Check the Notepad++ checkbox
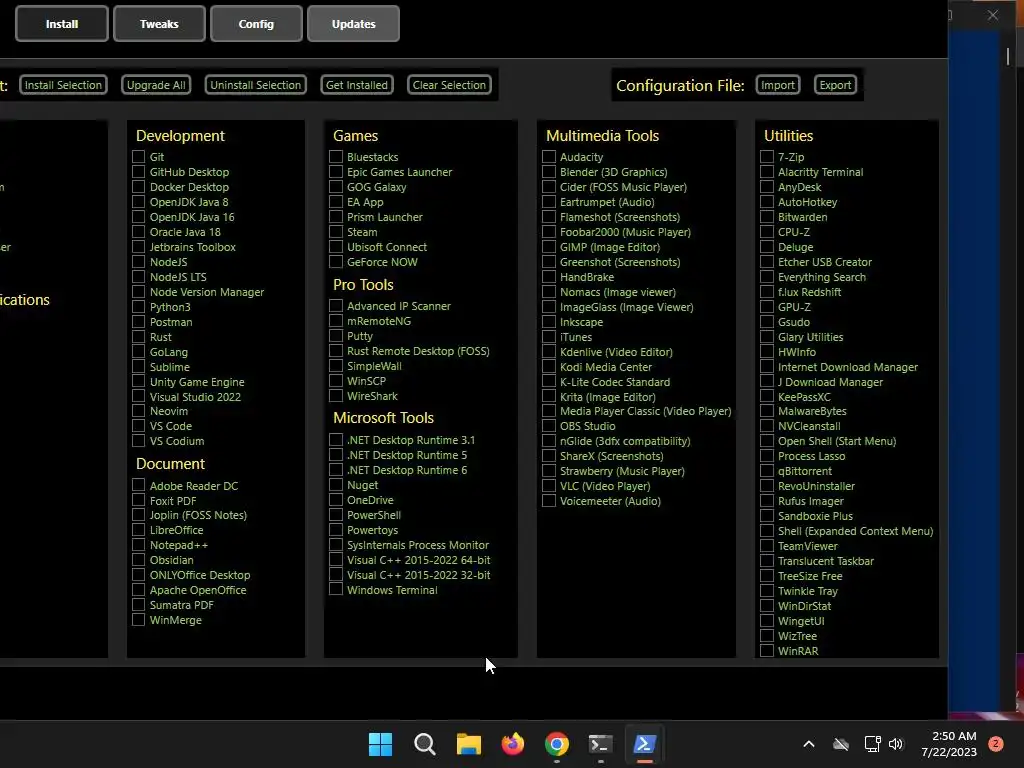The height and width of the screenshot is (768, 1024). pos(138,545)
